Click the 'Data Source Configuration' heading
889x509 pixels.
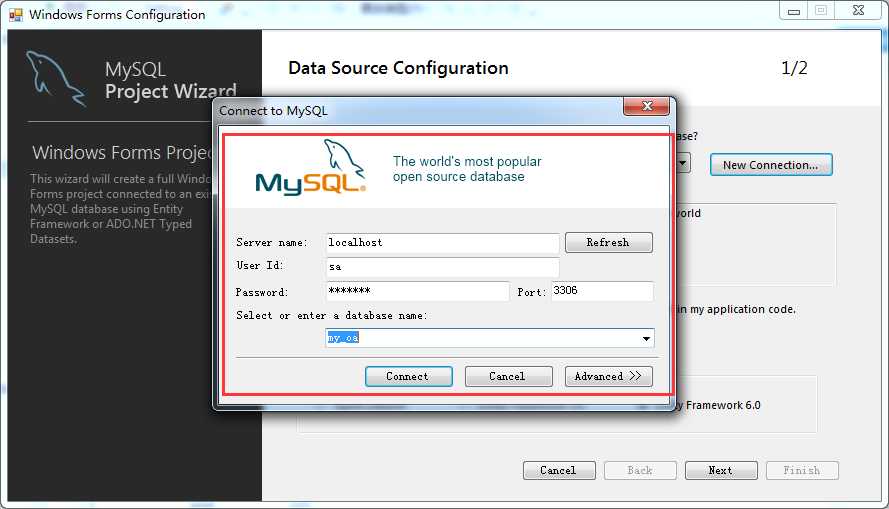(x=398, y=68)
